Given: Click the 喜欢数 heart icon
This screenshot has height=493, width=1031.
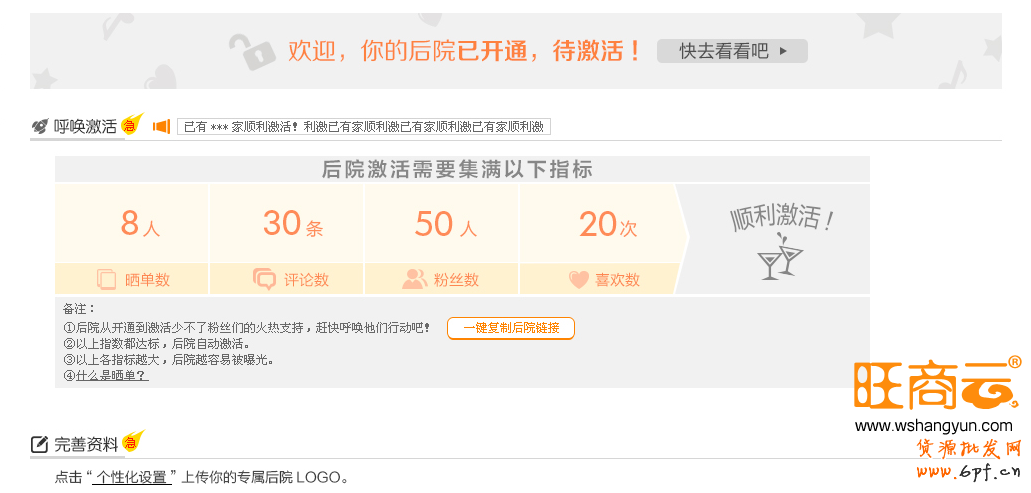Looking at the screenshot, I should pos(578,280).
